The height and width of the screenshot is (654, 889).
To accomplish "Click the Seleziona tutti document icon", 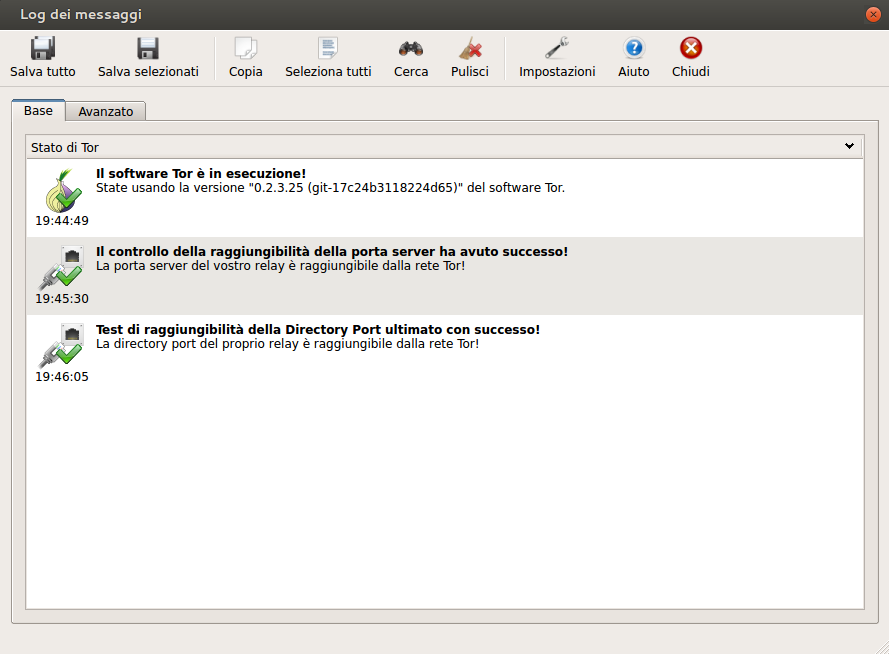I will [x=328, y=48].
